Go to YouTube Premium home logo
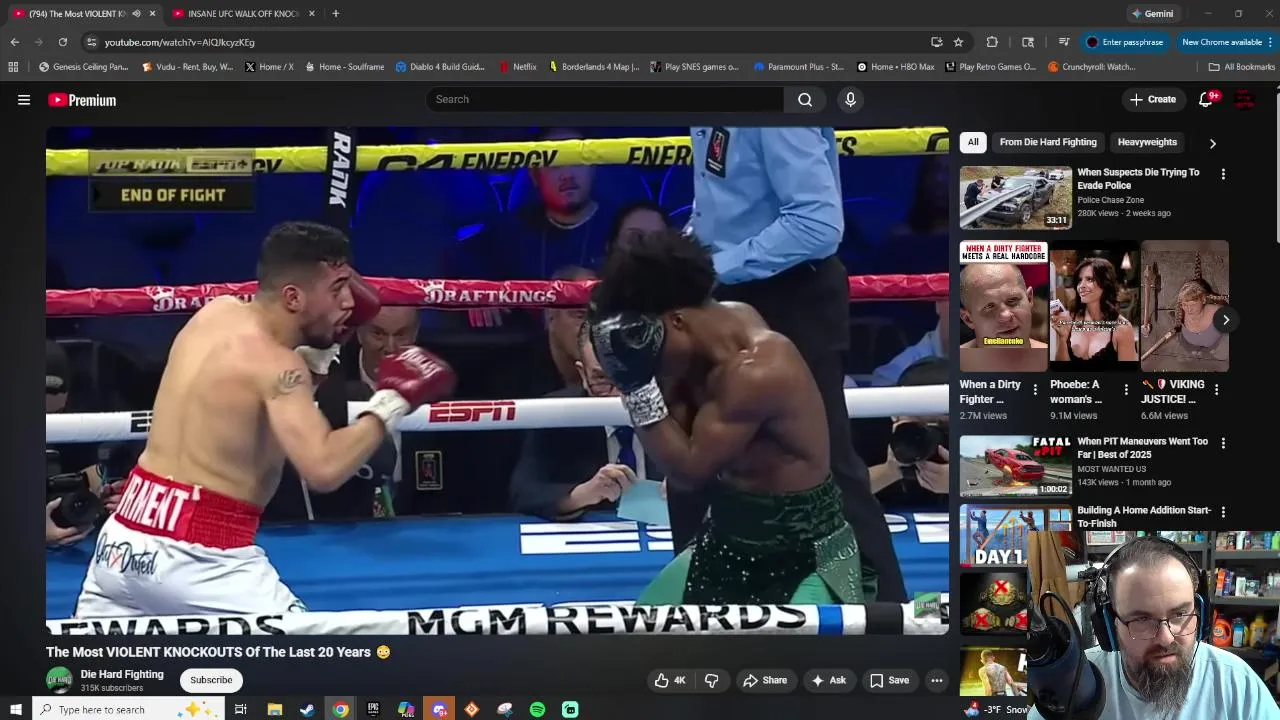 82,100
